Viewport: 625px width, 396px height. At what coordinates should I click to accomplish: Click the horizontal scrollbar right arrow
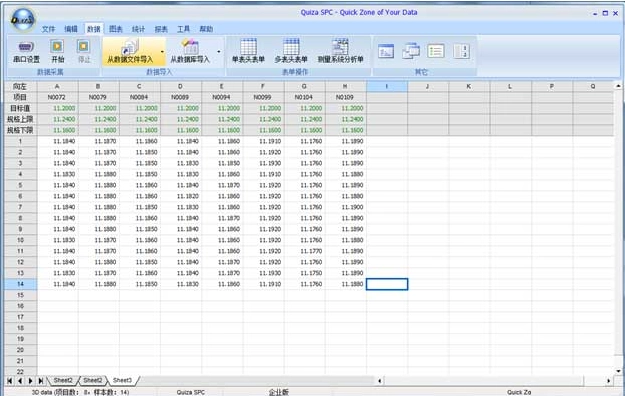(608, 381)
